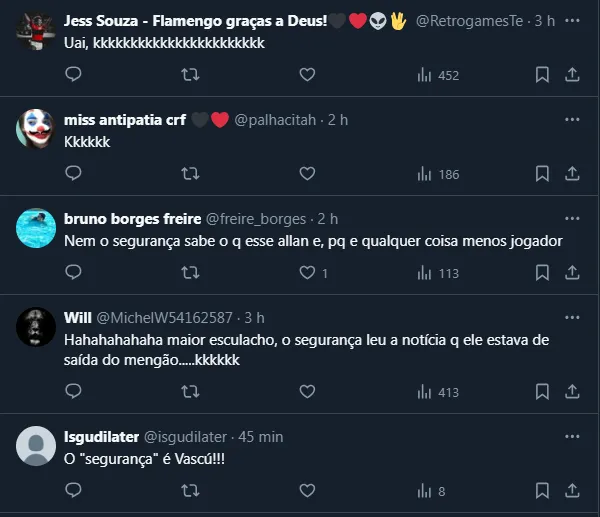This screenshot has width=600, height=517.
Task: Bookmark Will's tweet about segurança
Action: (541, 392)
